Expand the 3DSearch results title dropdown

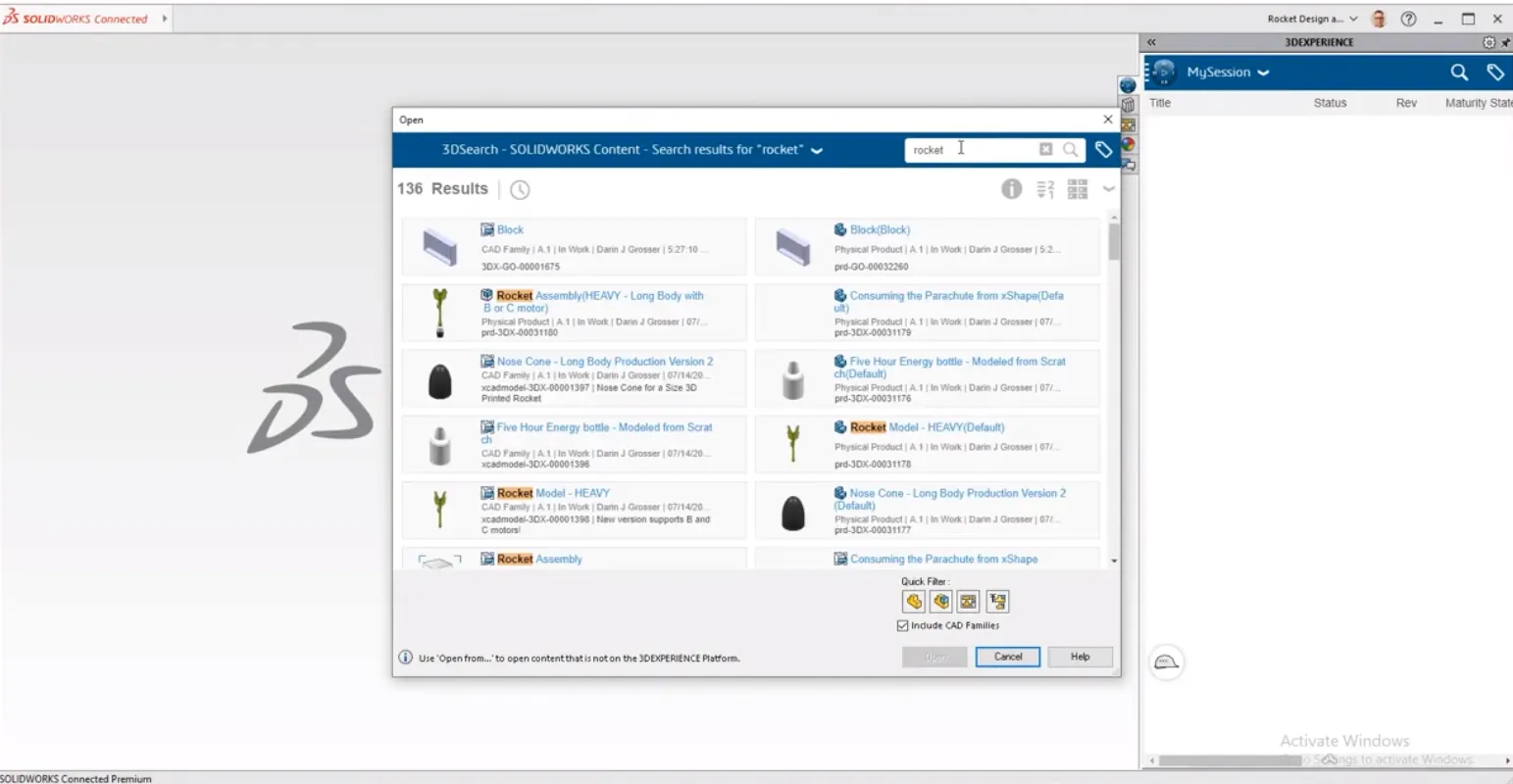click(x=817, y=151)
